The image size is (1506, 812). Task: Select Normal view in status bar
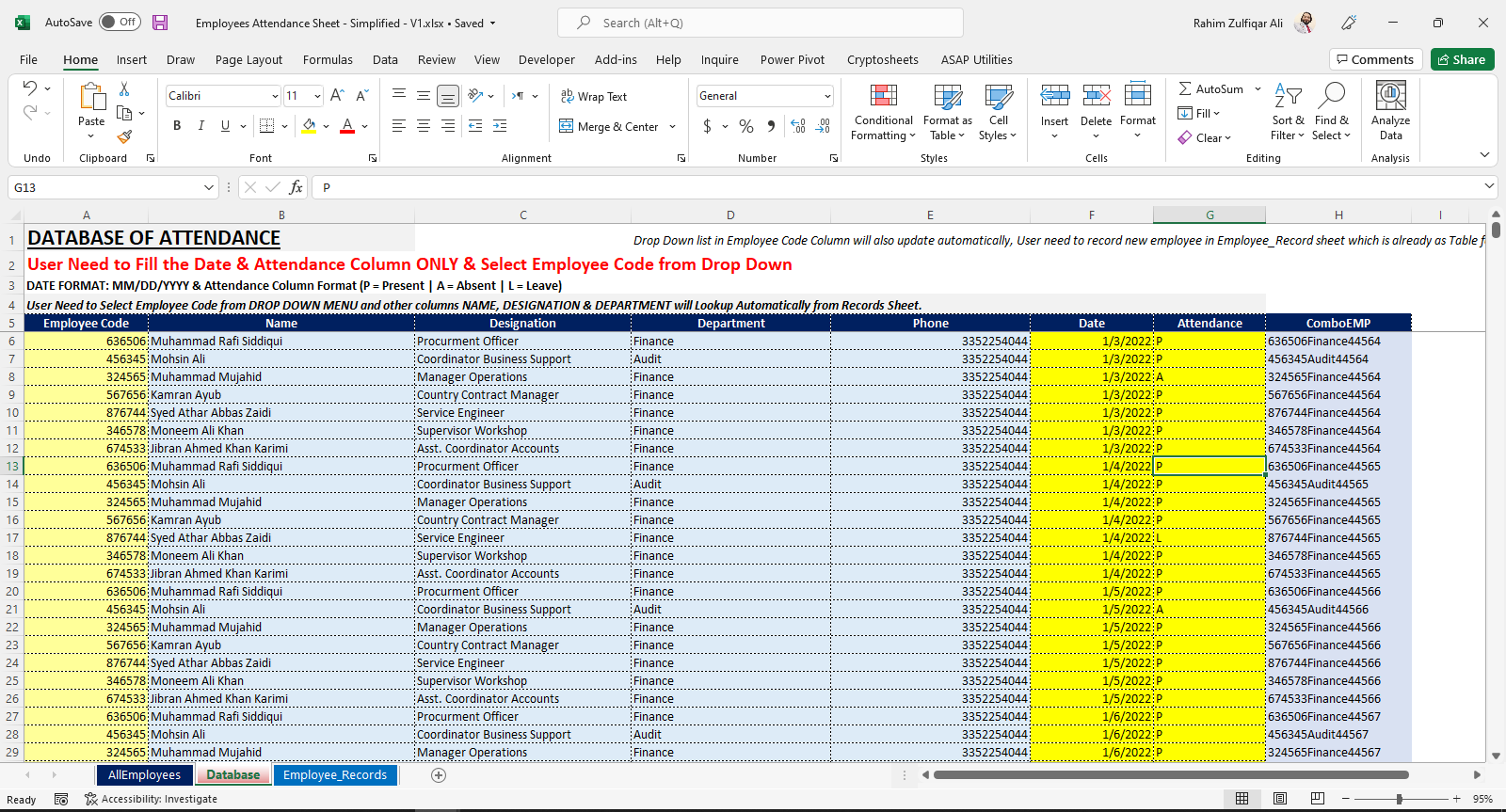[x=1242, y=799]
